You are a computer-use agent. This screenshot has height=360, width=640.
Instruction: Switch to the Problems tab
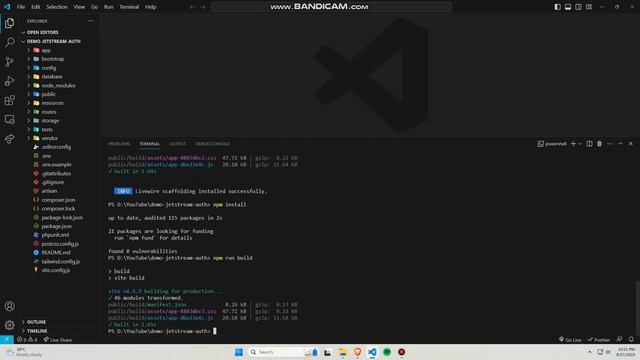click(119, 144)
